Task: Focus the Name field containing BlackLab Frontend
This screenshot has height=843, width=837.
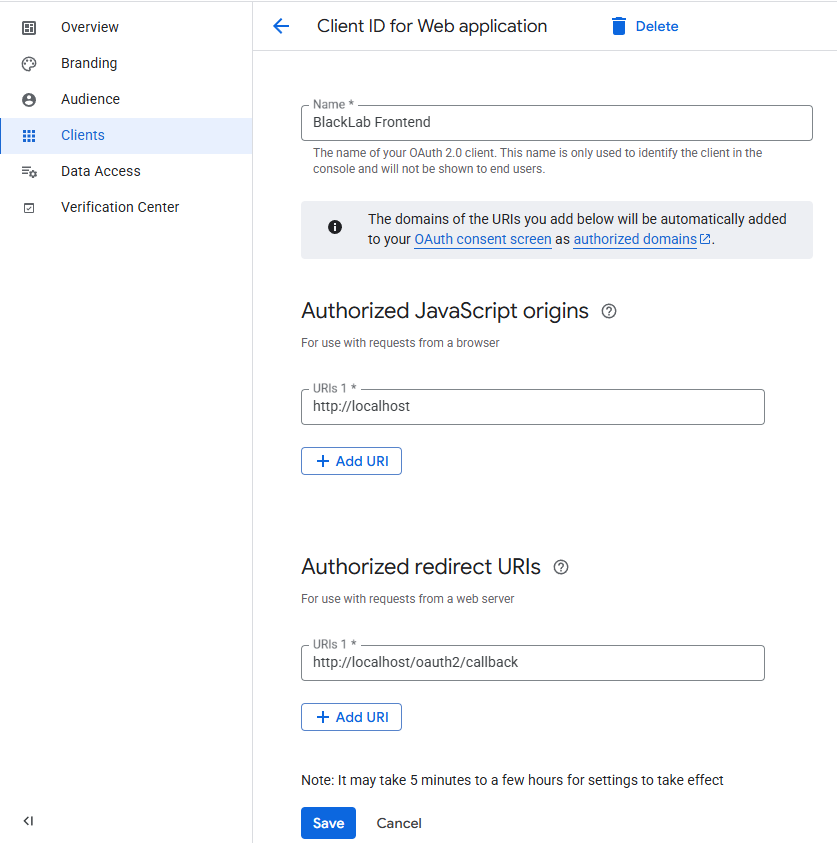Action: coord(557,123)
